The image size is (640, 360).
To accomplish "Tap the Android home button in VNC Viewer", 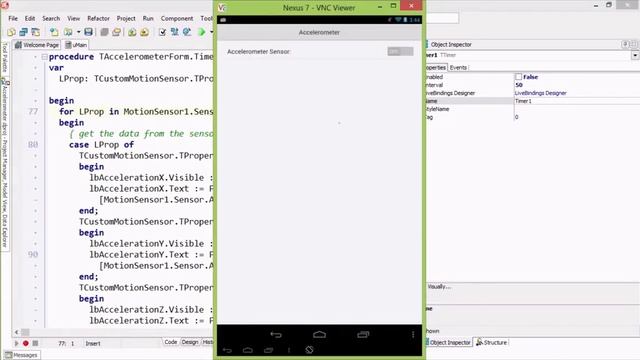I will click(x=319, y=335).
